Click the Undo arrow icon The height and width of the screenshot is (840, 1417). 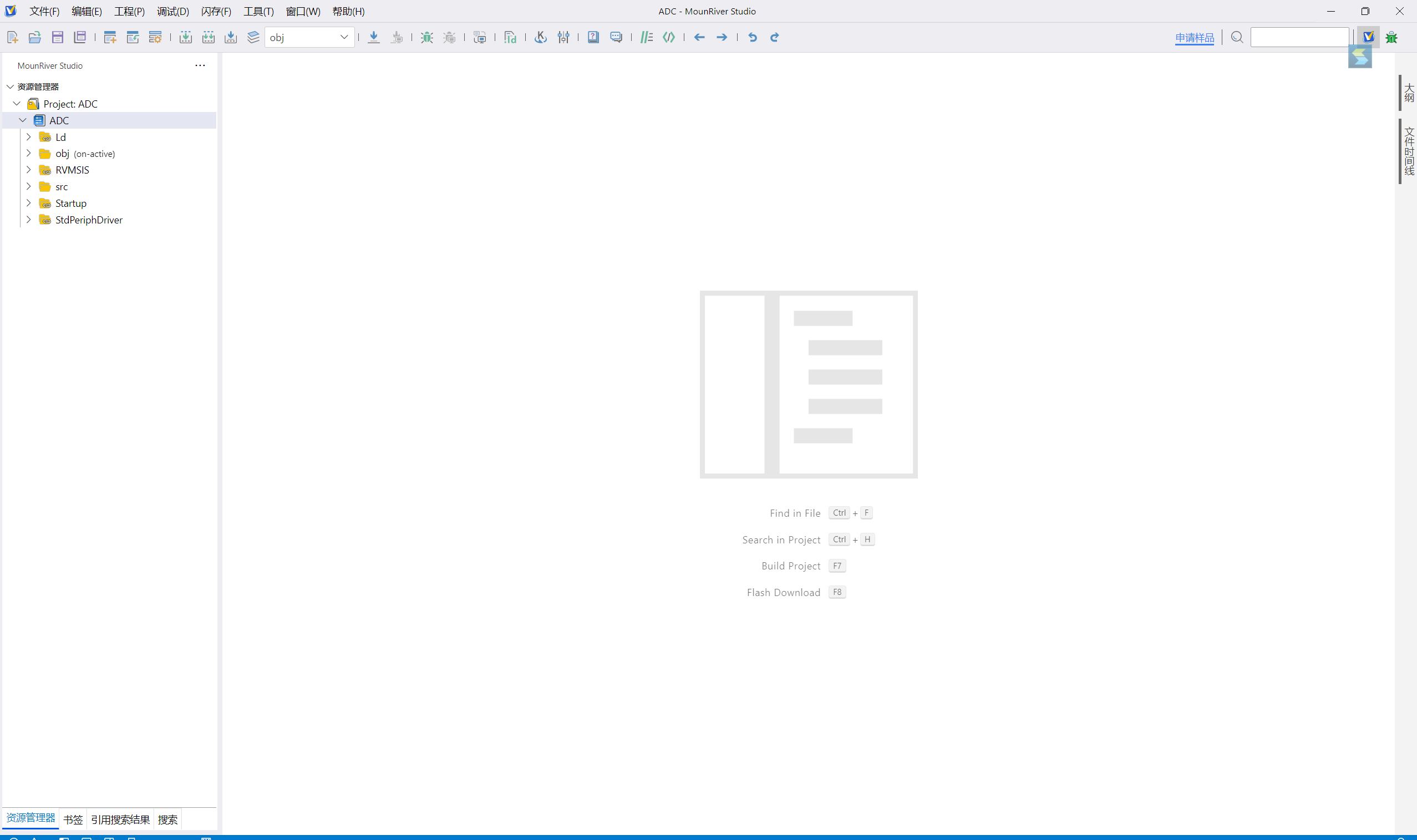(753, 37)
